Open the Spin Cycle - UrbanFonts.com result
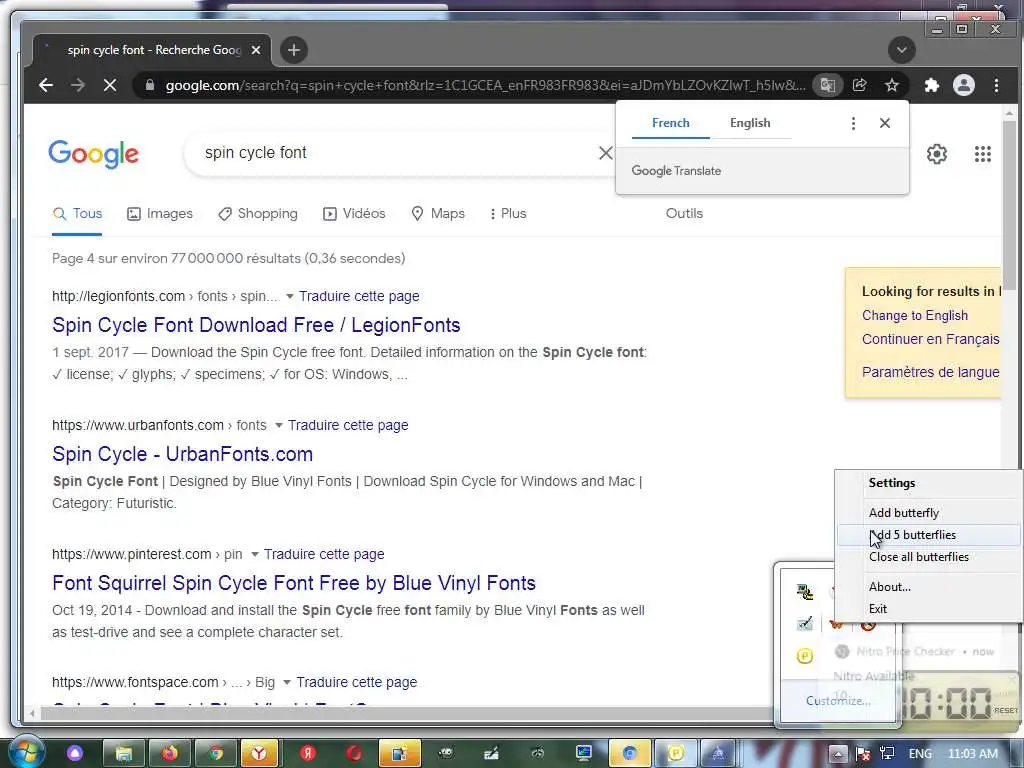 point(182,454)
